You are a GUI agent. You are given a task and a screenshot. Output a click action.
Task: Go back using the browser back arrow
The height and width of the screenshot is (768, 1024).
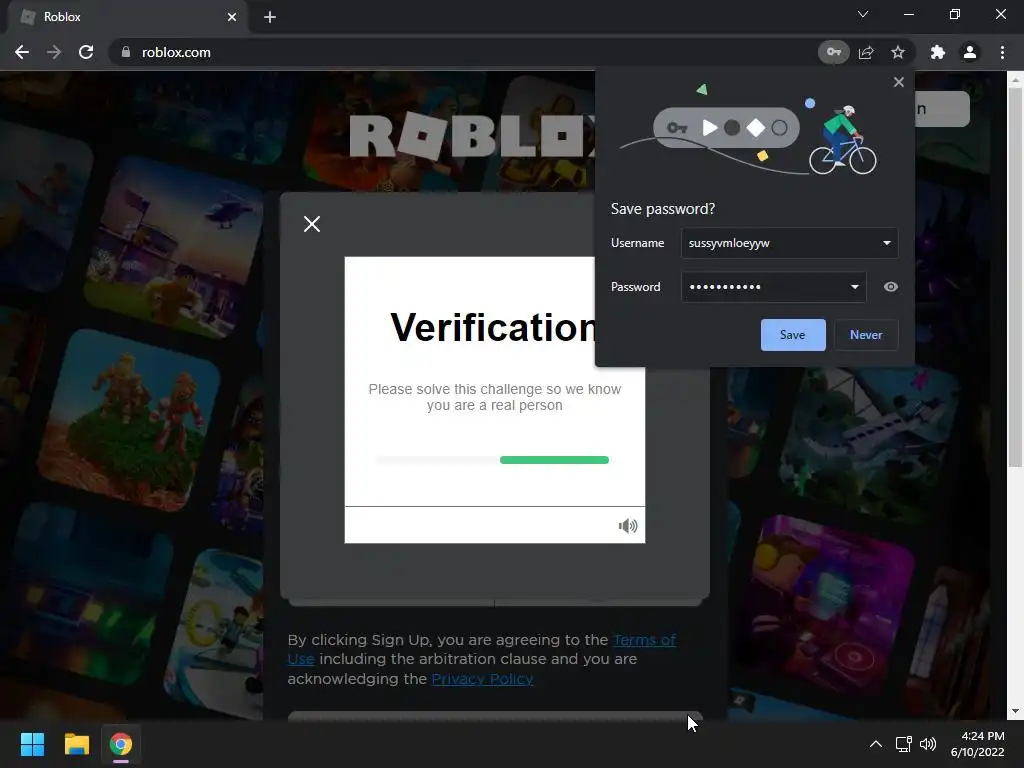tap(22, 52)
